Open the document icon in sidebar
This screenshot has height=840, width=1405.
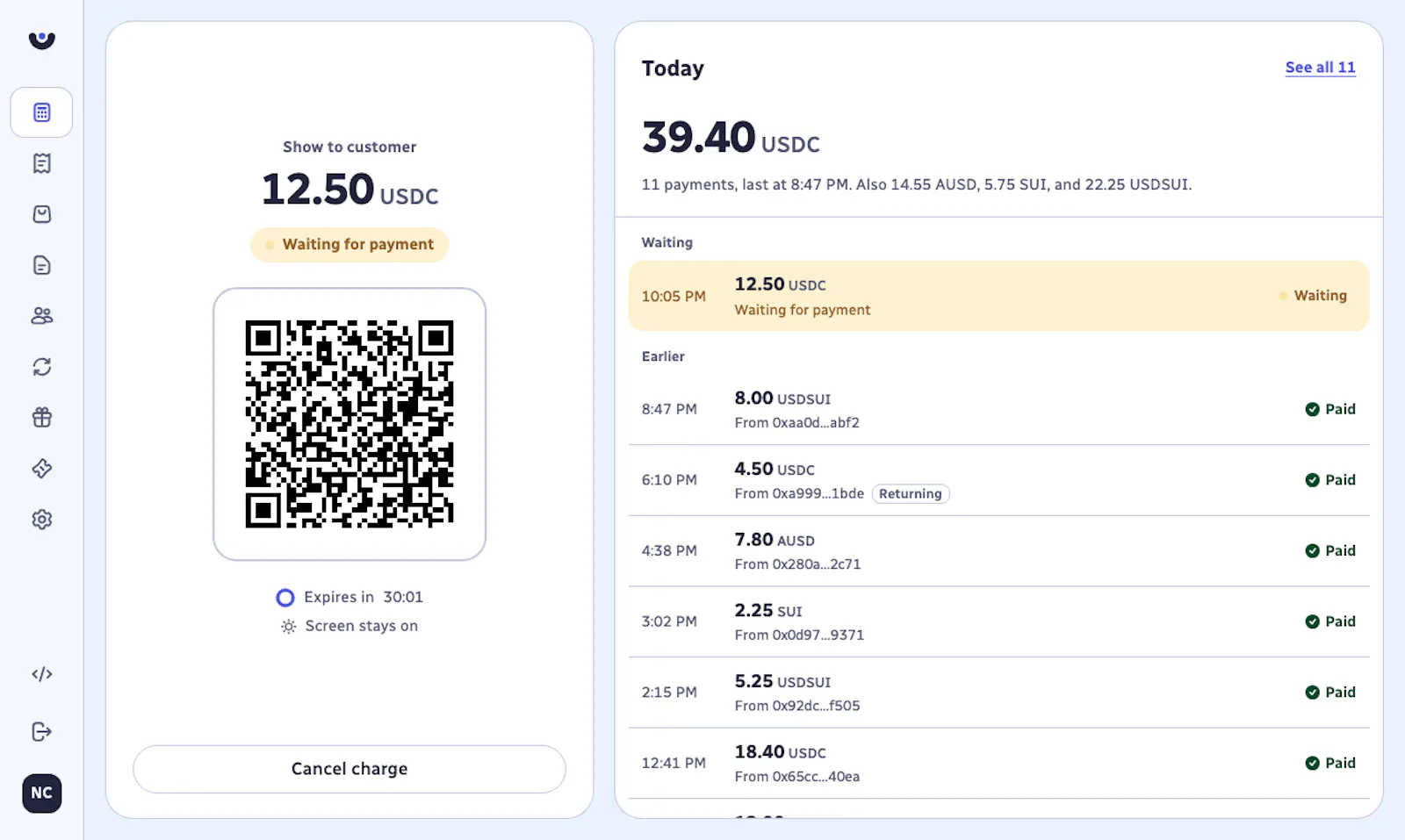click(x=41, y=265)
